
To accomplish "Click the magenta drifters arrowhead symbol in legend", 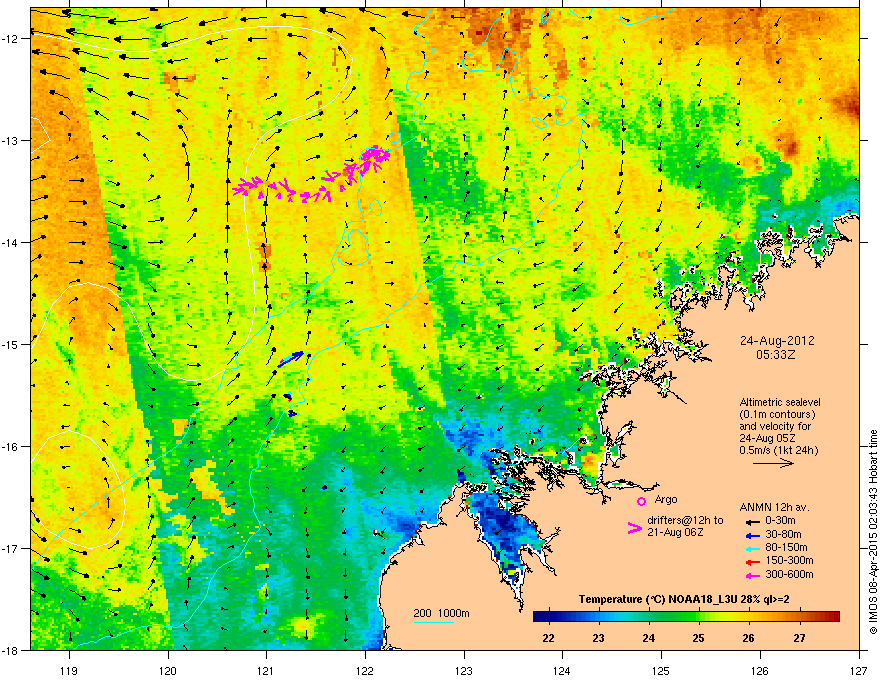I will [634, 528].
